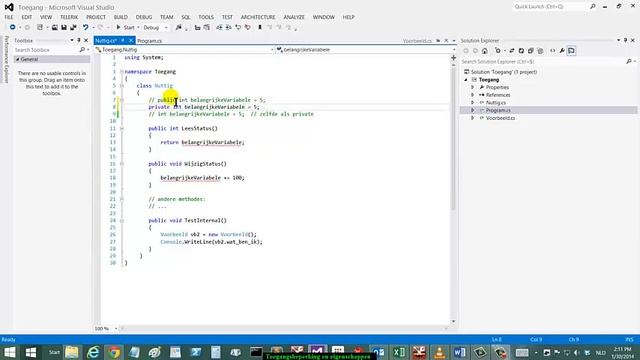This screenshot has width=640, height=360.
Task: Collapse the TestInternal method outline
Action: [x=122, y=220]
